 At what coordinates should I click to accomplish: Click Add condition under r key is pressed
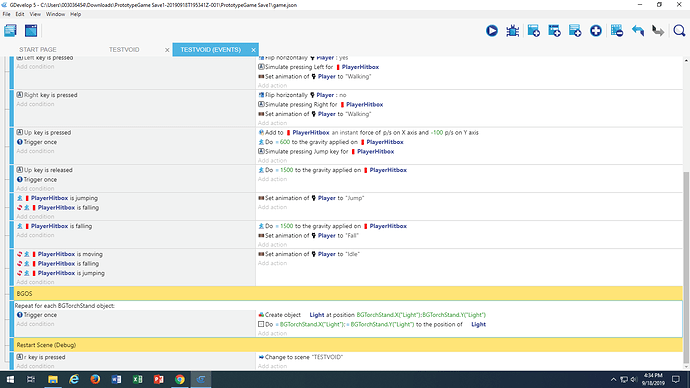[x=35, y=366]
